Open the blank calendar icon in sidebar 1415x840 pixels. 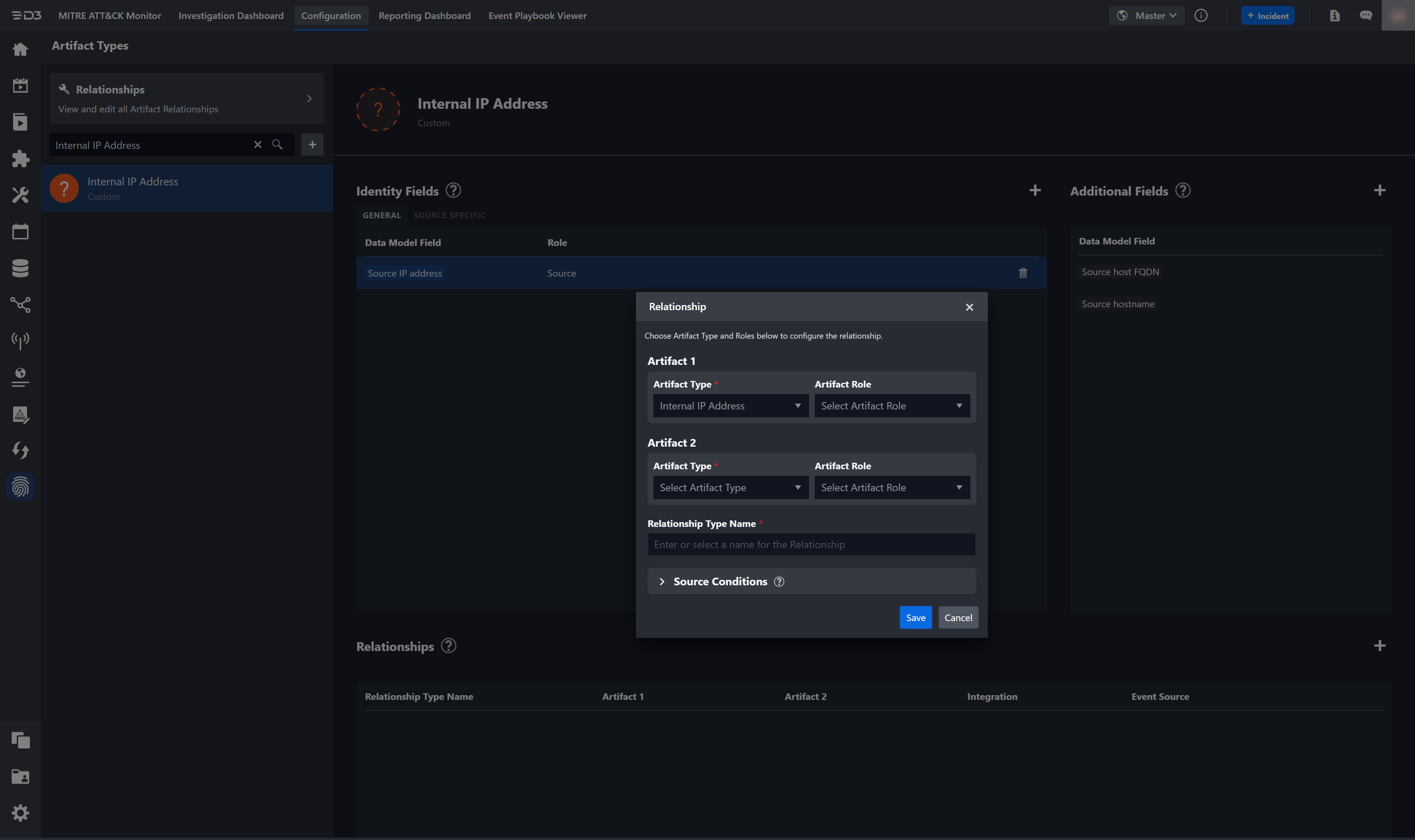pos(20,231)
